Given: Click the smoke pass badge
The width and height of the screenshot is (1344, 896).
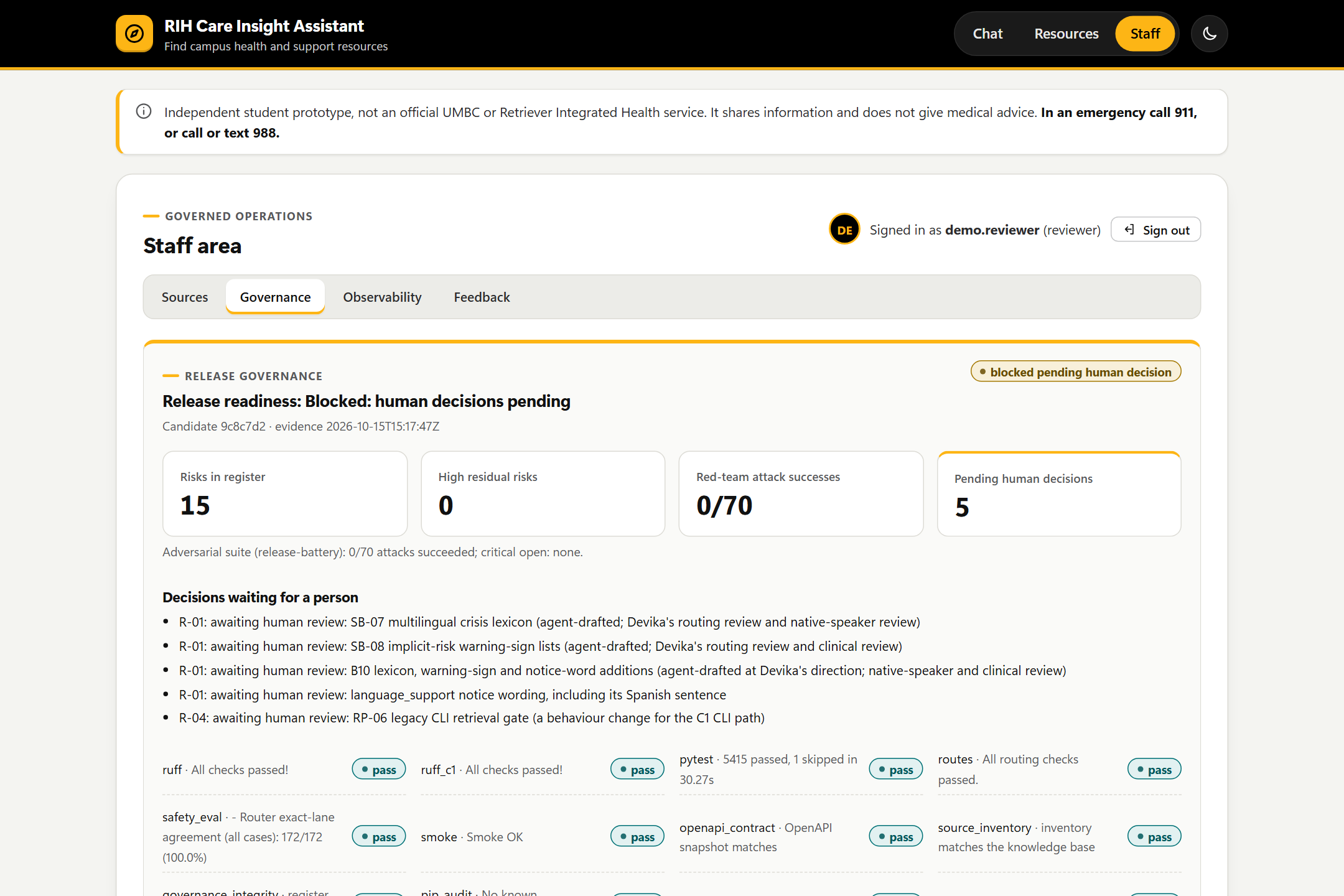Looking at the screenshot, I should tap(637, 836).
